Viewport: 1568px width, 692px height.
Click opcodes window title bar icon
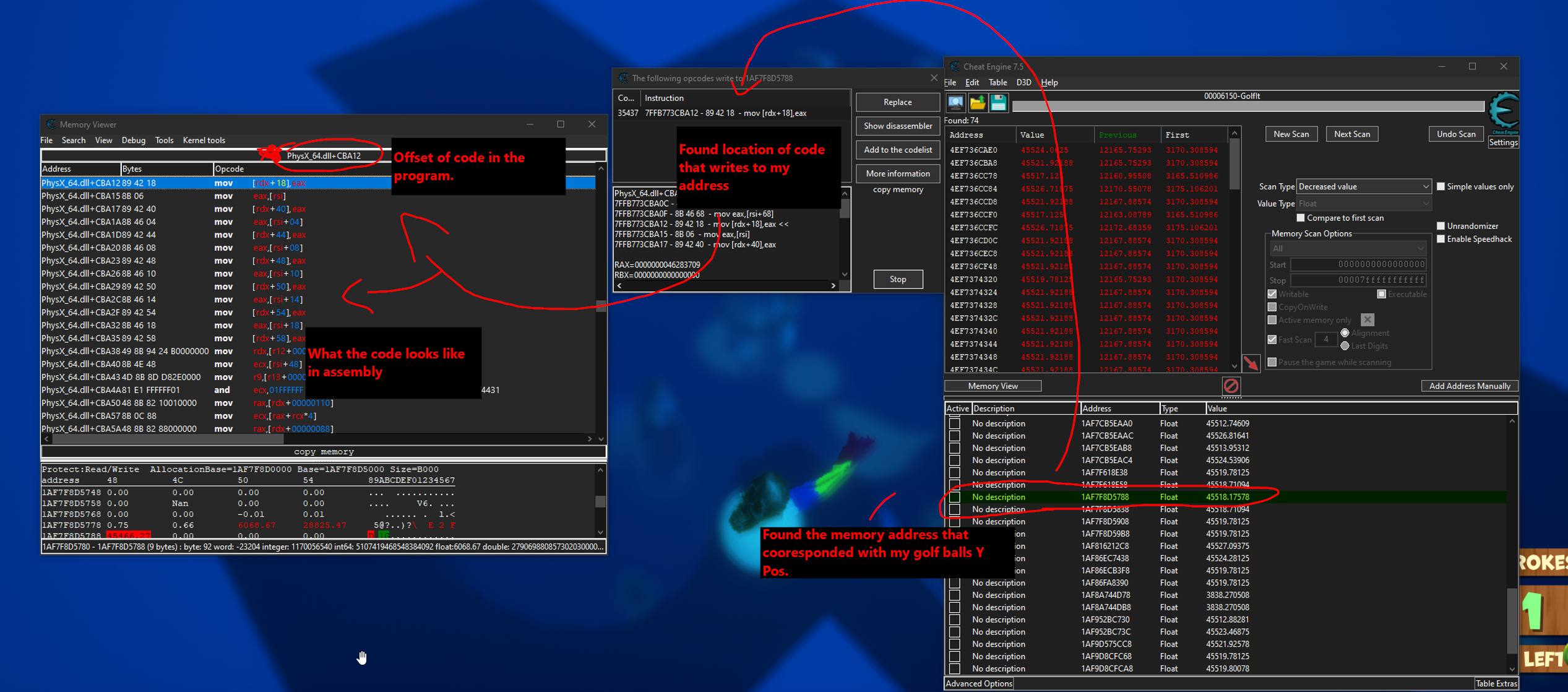click(x=623, y=78)
